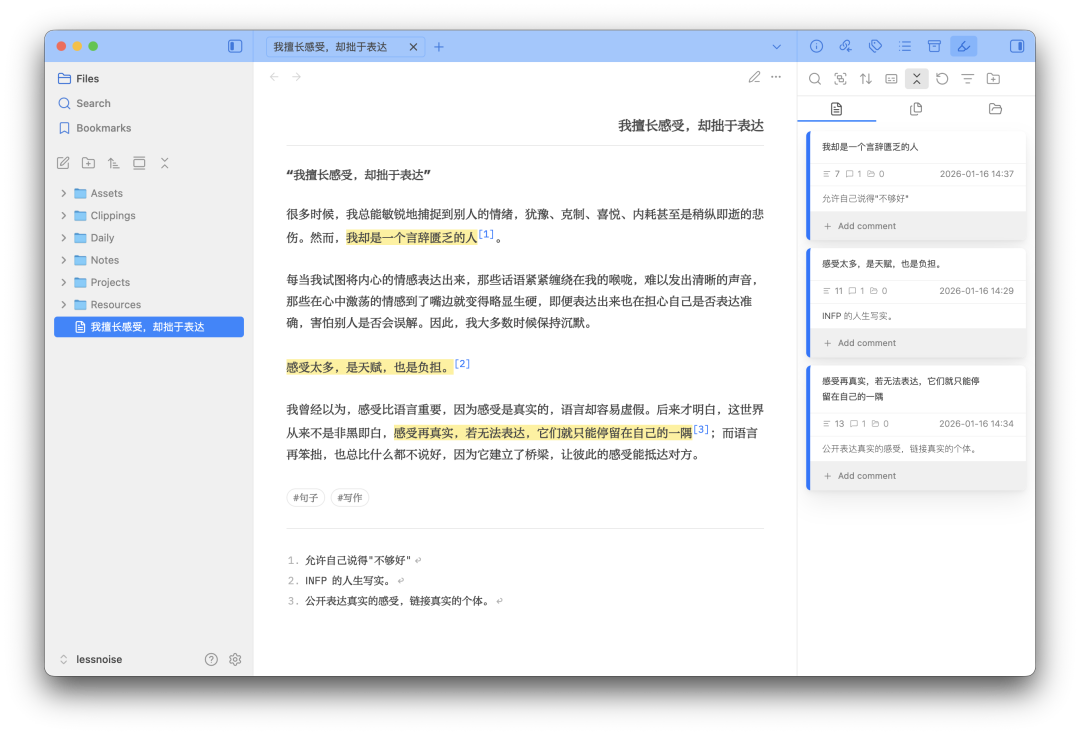
Task: Click the card view icon in highlights toolbar
Action: point(891,79)
